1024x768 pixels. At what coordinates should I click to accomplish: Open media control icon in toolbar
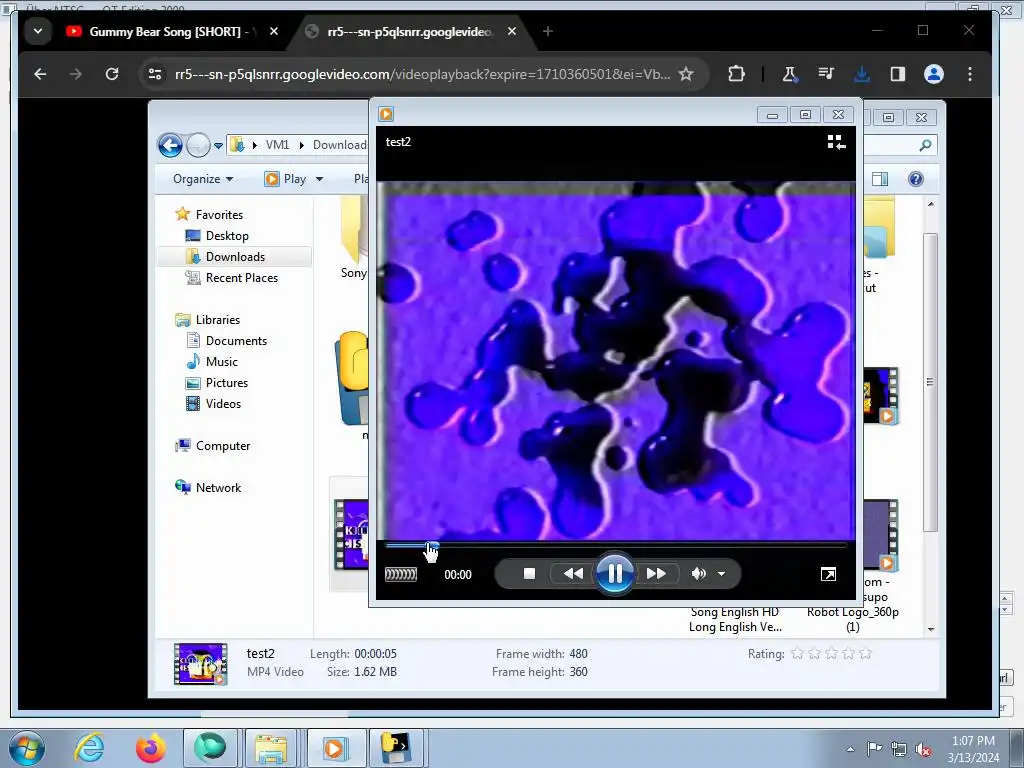(x=826, y=74)
